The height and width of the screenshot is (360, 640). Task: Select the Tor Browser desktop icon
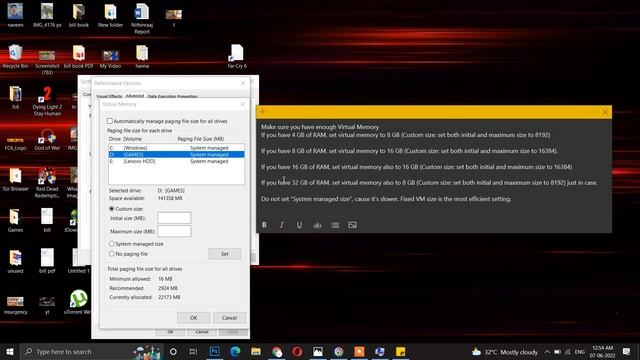tap(16, 180)
